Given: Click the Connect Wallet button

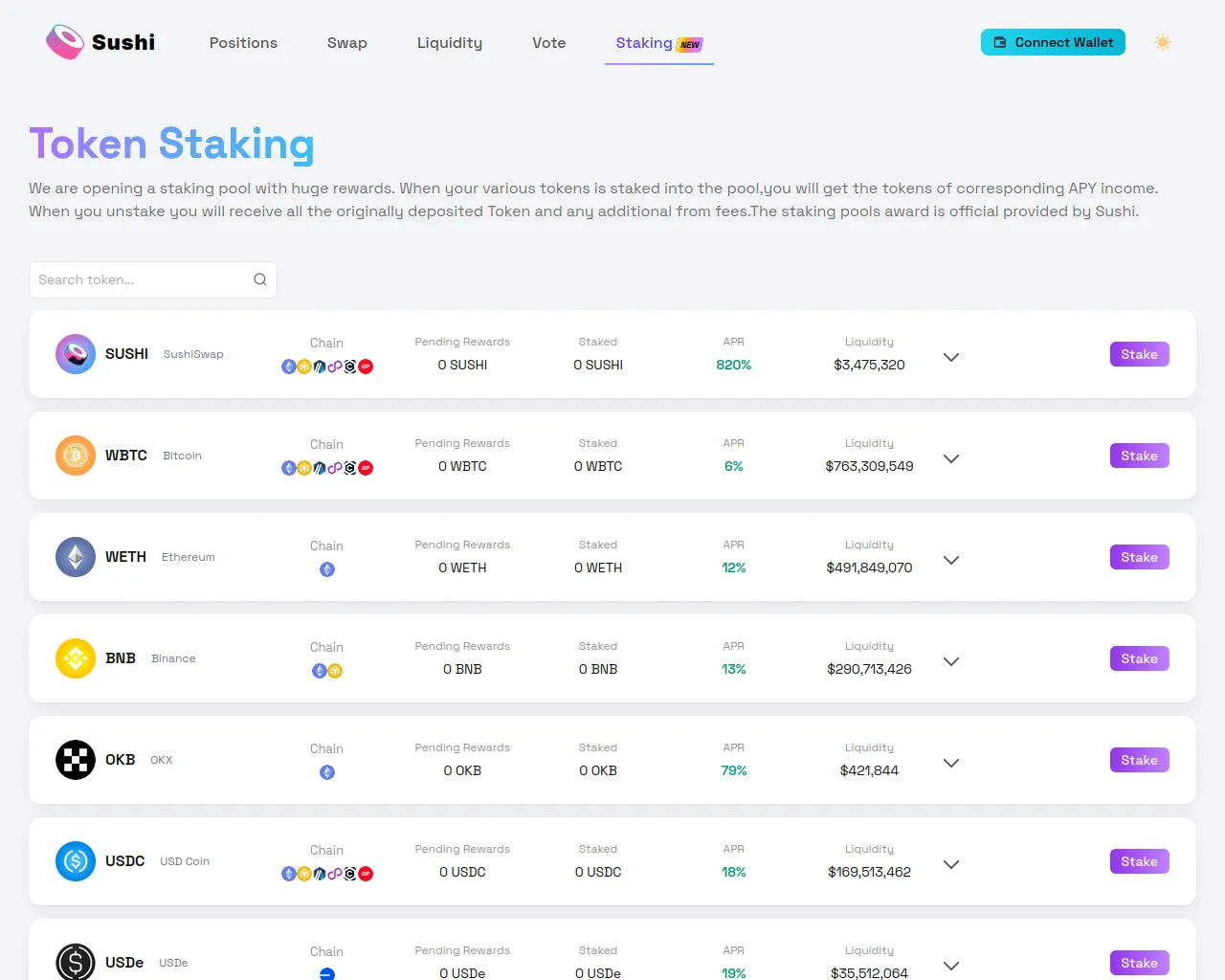Looking at the screenshot, I should point(1053,42).
